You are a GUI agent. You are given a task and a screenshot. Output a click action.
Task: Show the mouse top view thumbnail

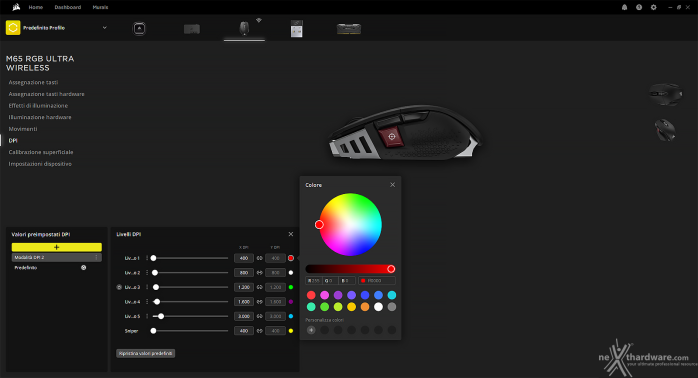(x=666, y=94)
